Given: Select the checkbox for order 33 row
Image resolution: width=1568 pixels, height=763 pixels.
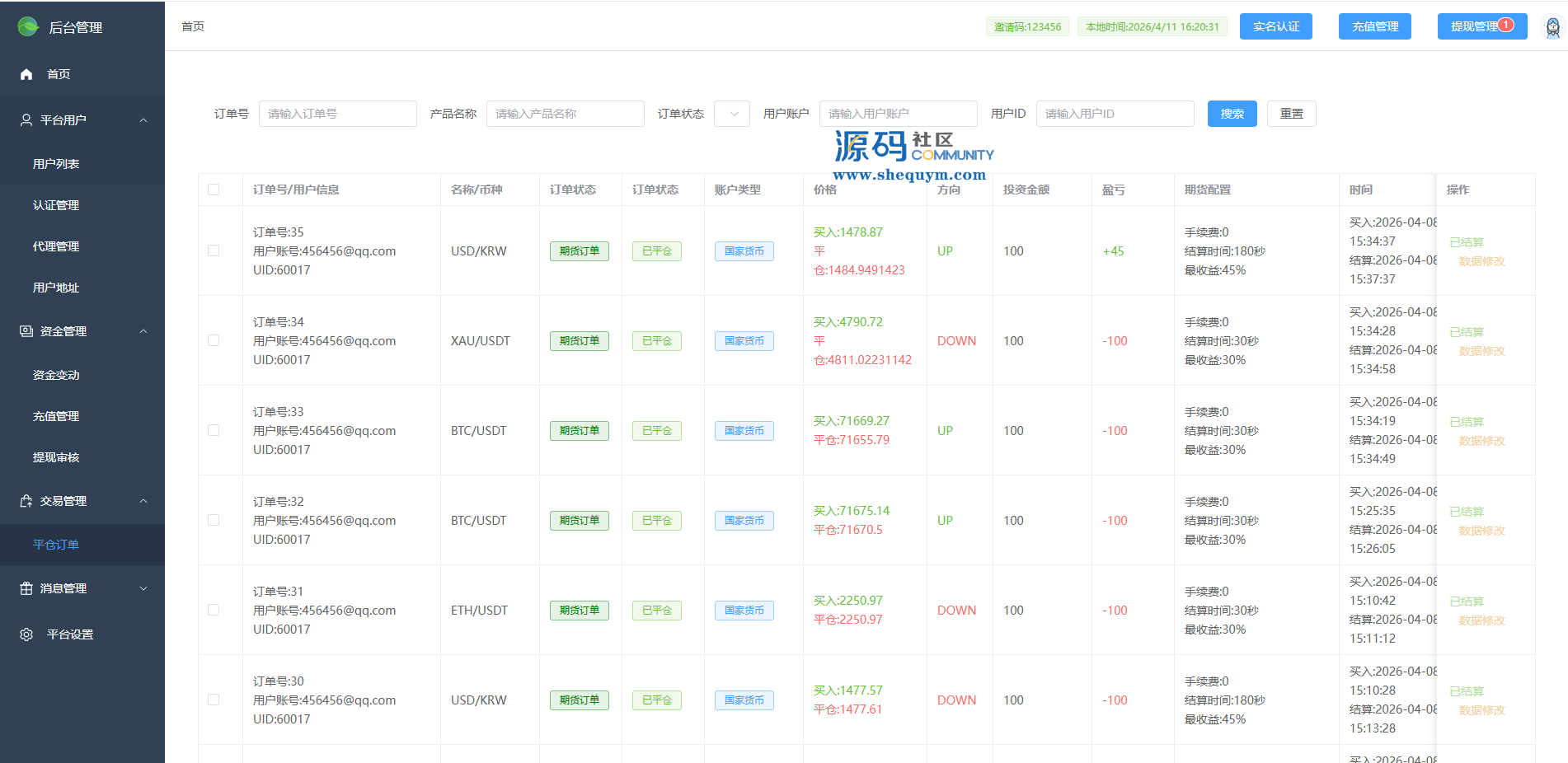Looking at the screenshot, I should pos(214,430).
